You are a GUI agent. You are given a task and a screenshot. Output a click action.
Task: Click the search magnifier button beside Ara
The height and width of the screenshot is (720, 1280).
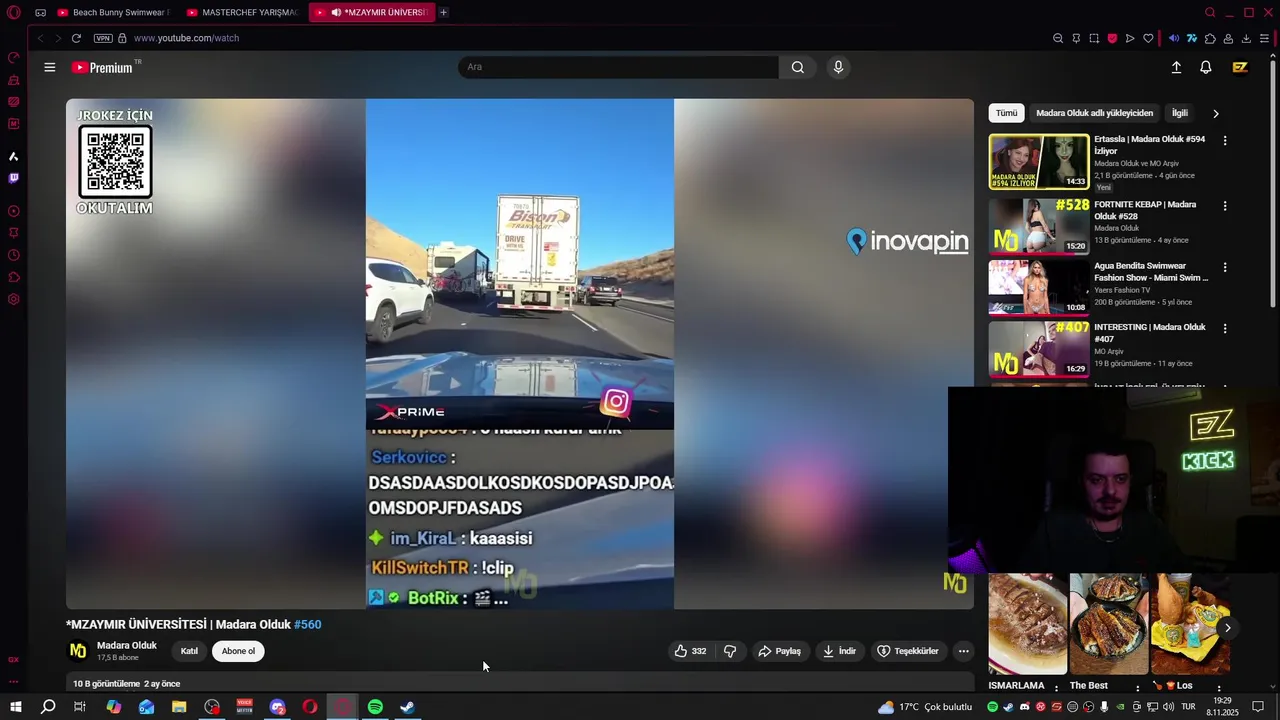pos(797,67)
